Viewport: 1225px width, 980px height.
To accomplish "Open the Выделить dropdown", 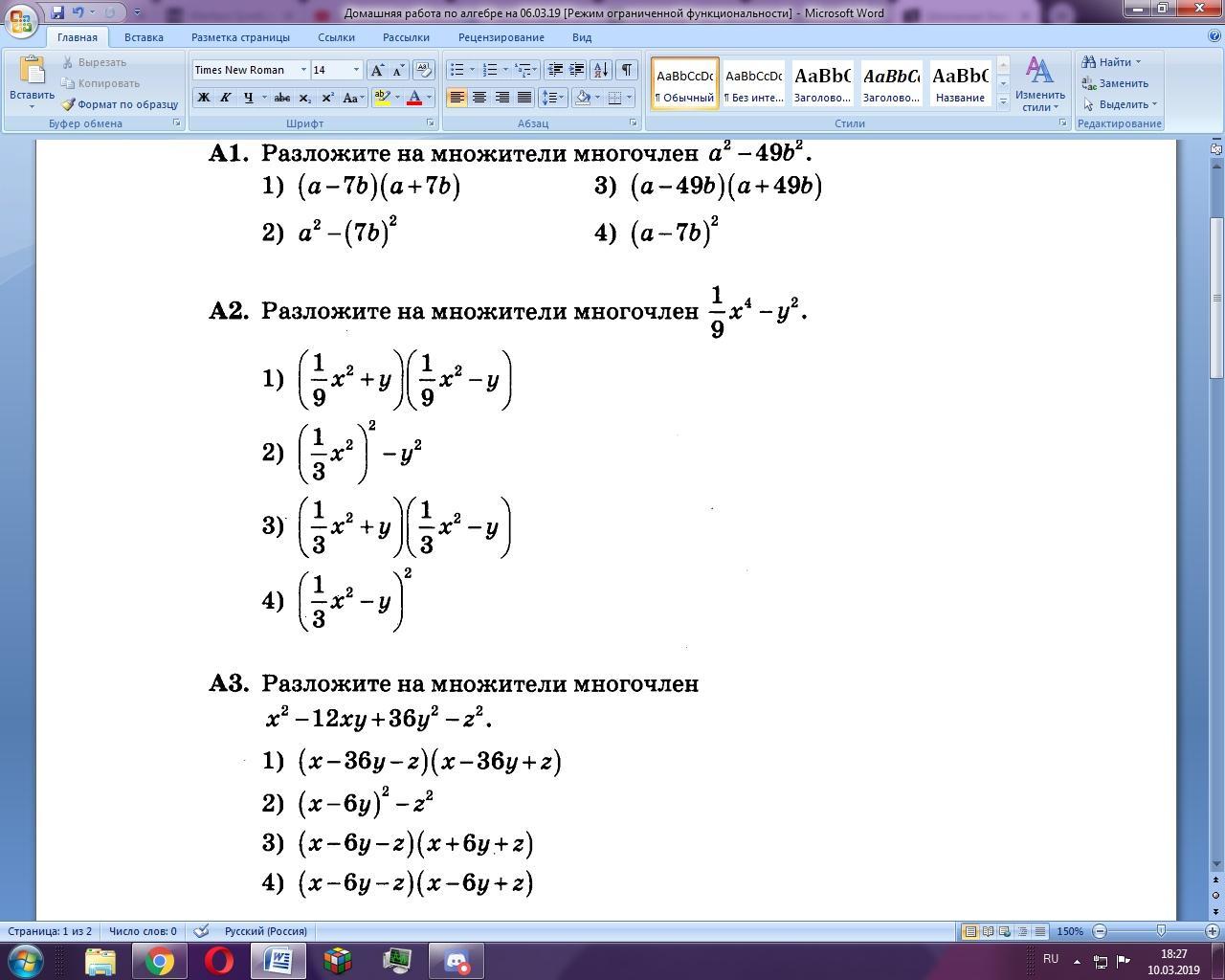I will (x=1120, y=104).
